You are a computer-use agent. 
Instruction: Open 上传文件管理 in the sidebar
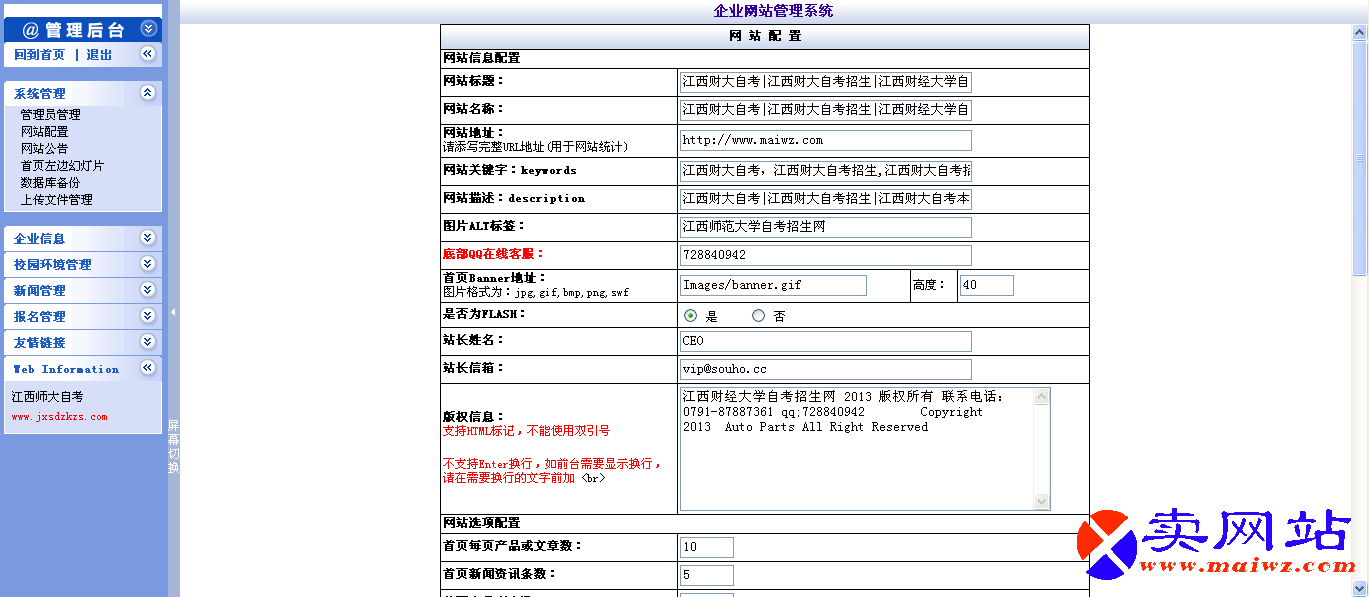[57, 200]
